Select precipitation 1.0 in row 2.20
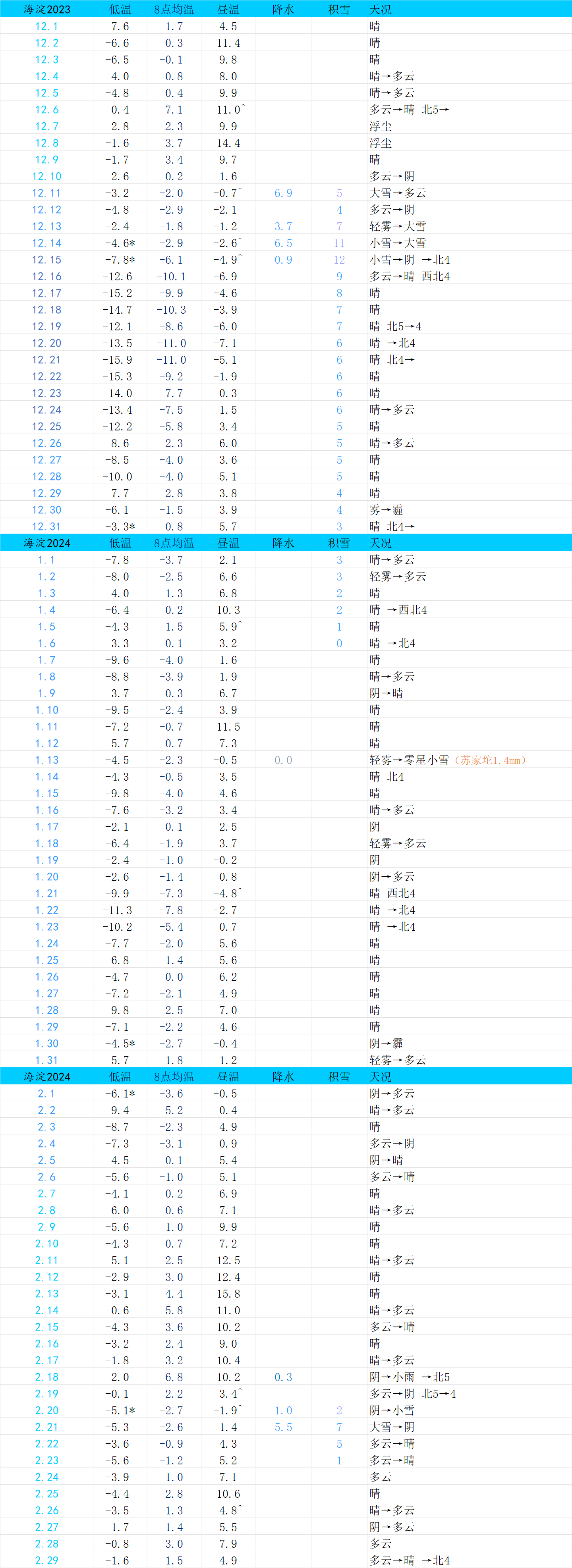This screenshot has width=572, height=1568. (283, 1410)
